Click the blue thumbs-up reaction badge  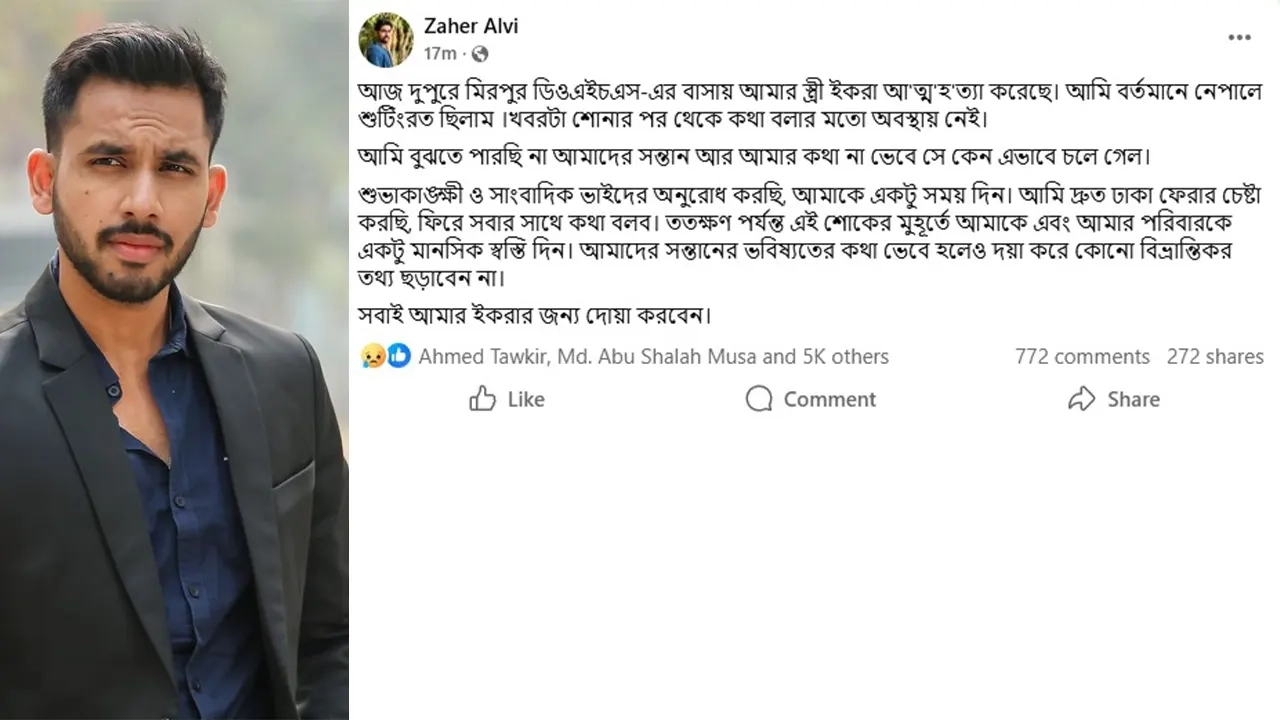[398, 356]
